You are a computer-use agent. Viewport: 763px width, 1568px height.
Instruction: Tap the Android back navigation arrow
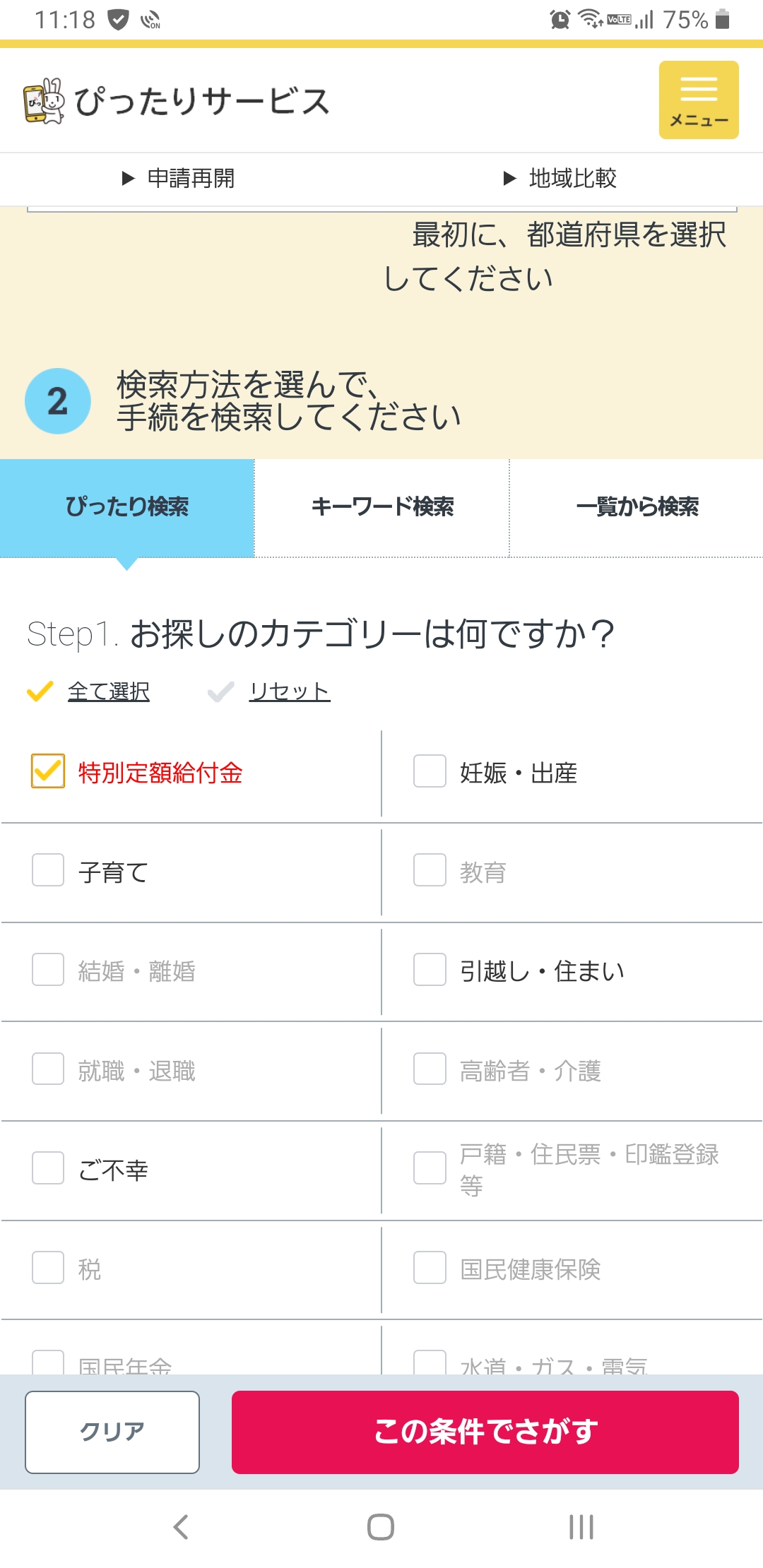coord(181,1526)
